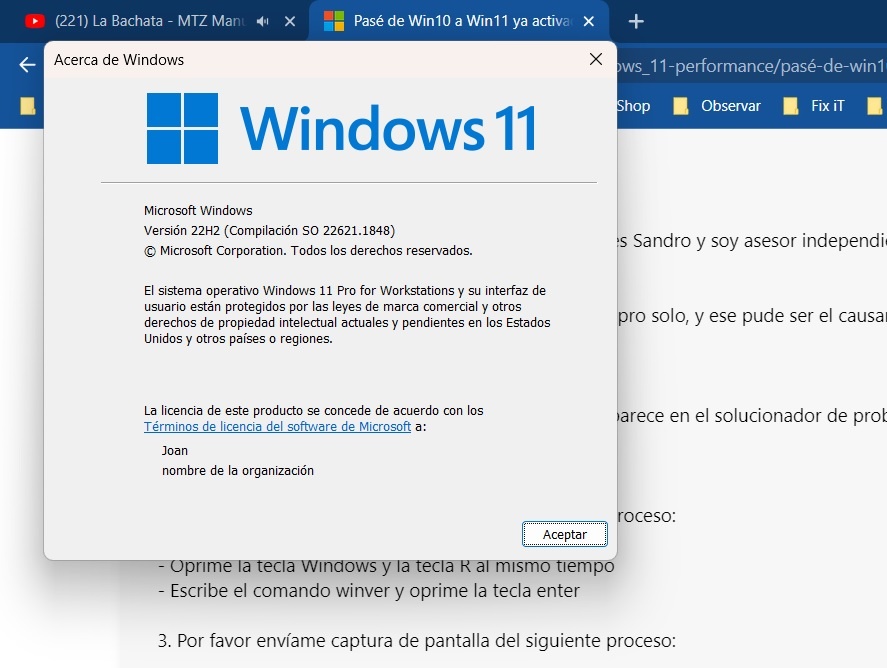Click the browser address bar URL
The width and height of the screenshot is (887, 668).
[x=752, y=66]
